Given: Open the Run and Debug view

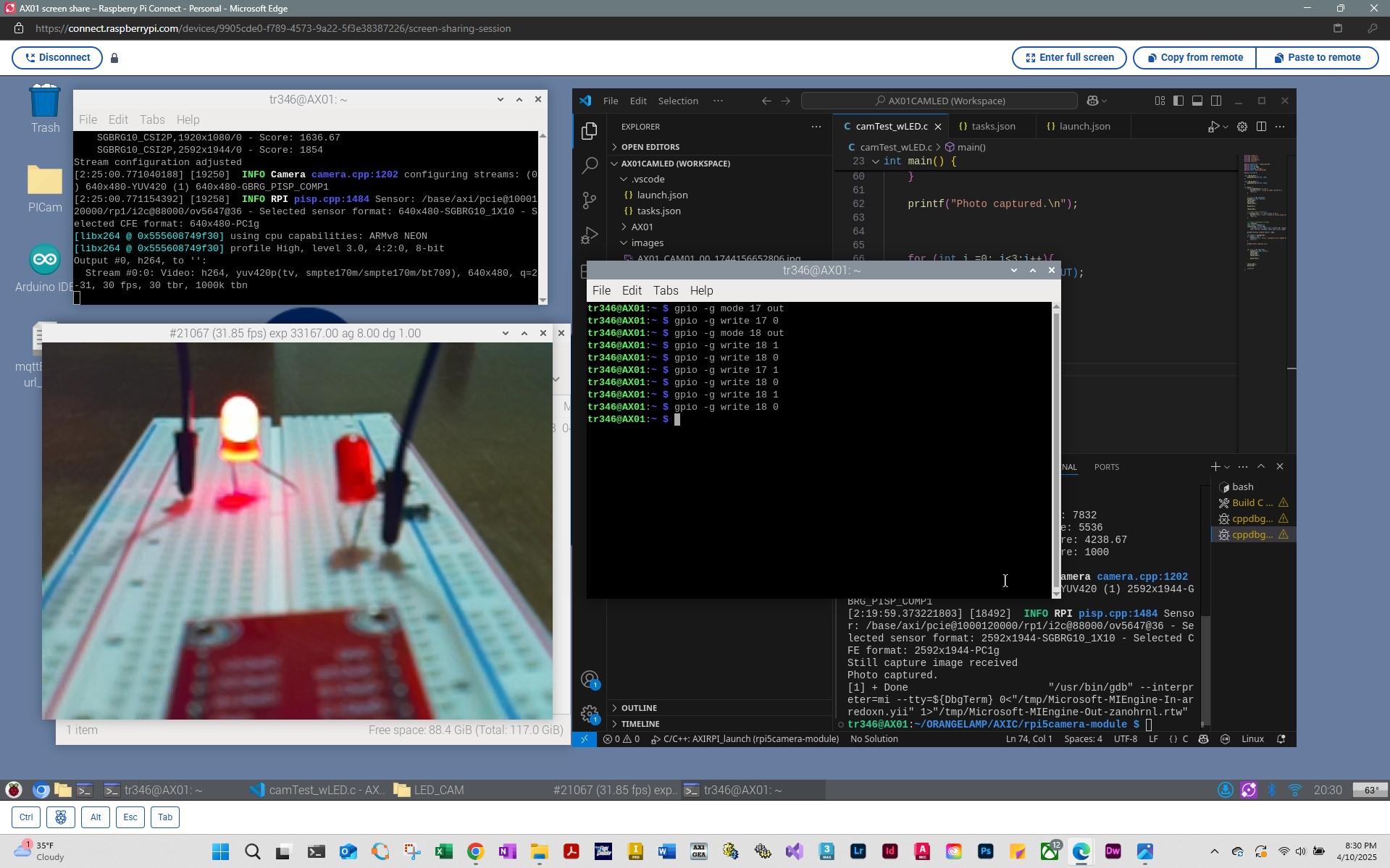Looking at the screenshot, I should tap(590, 235).
